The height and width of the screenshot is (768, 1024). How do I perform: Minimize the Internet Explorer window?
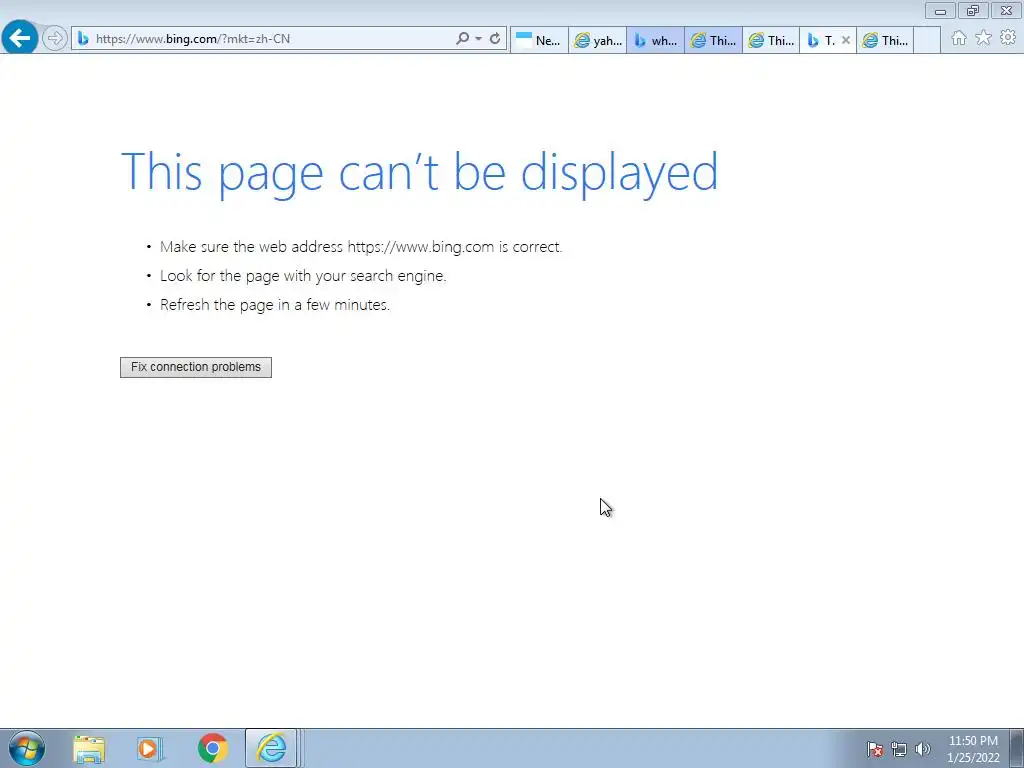pos(940,11)
